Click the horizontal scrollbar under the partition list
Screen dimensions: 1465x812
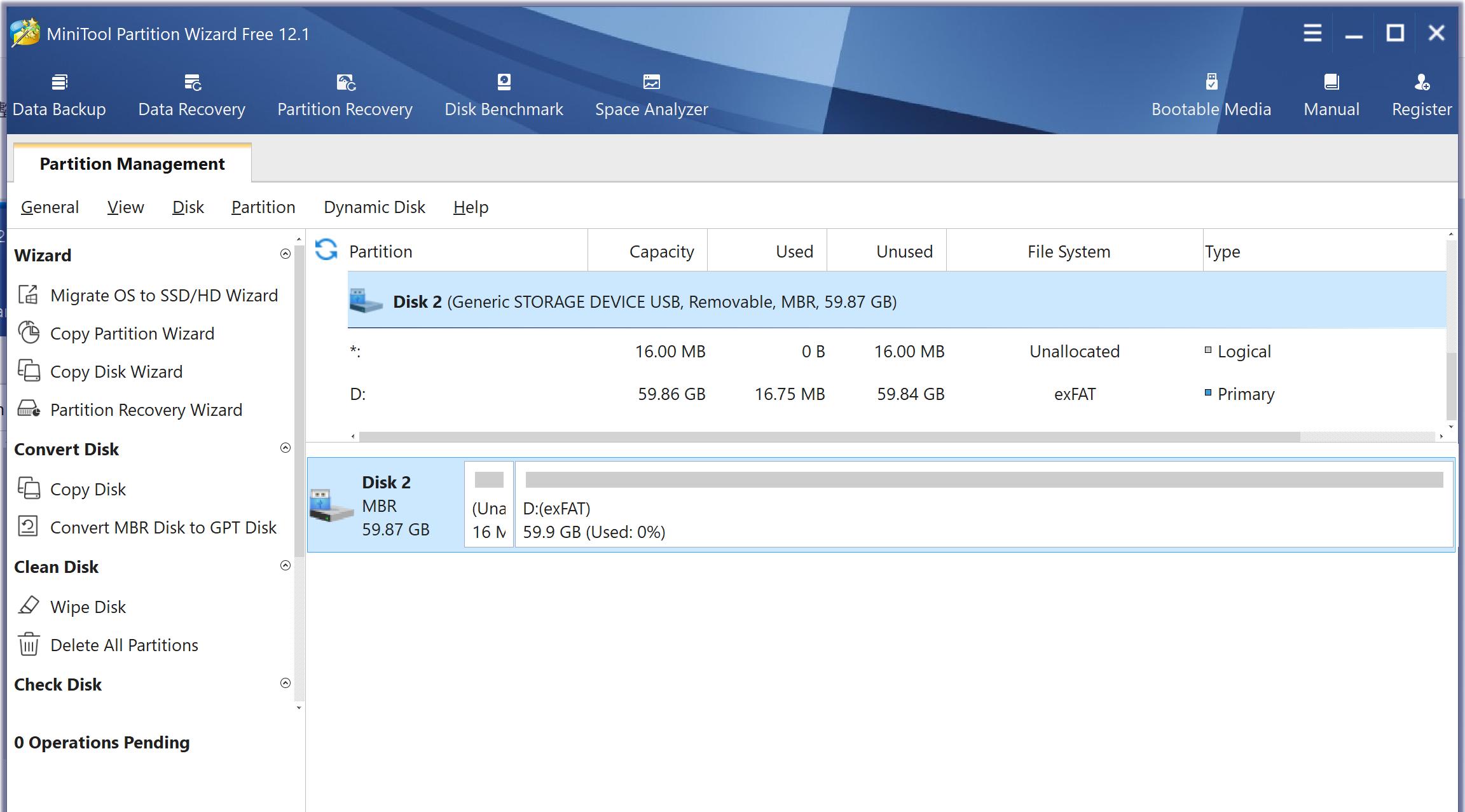coord(827,437)
